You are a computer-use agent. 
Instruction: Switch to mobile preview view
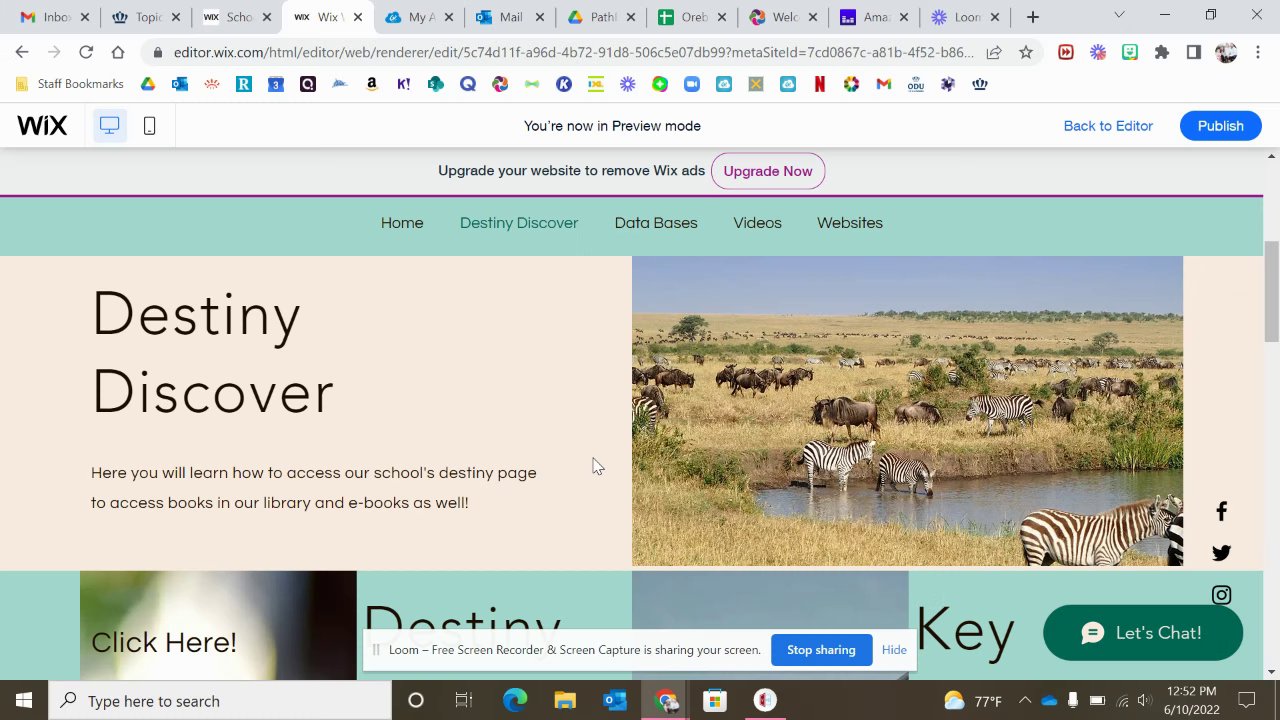[x=149, y=126]
